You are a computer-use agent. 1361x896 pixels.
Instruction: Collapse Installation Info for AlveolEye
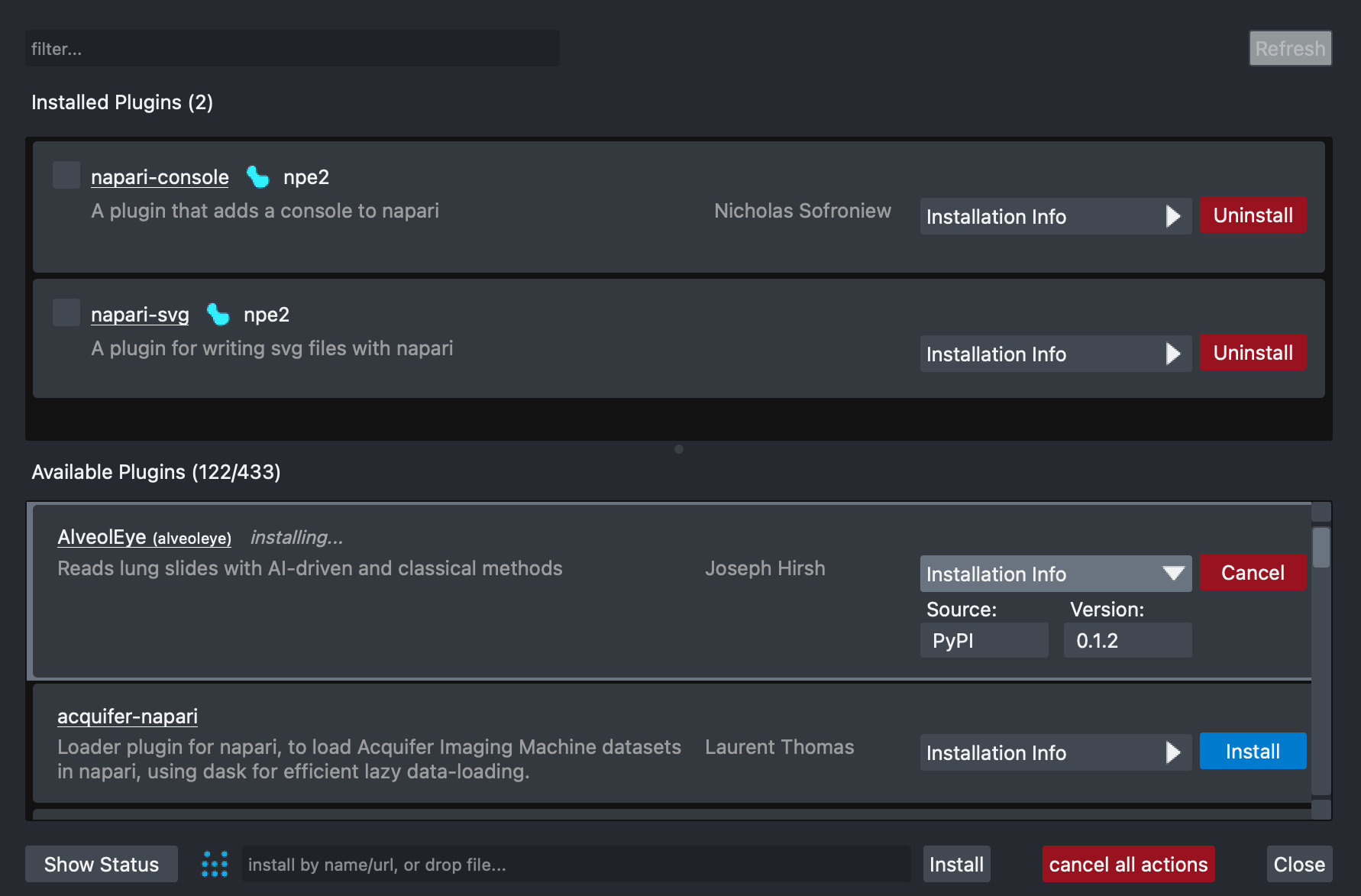pyautogui.click(x=1055, y=574)
